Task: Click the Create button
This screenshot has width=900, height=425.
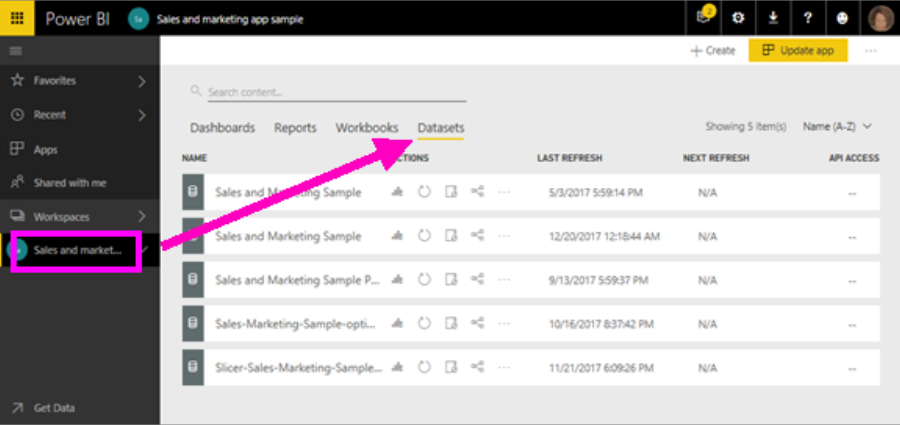Action: coord(712,51)
